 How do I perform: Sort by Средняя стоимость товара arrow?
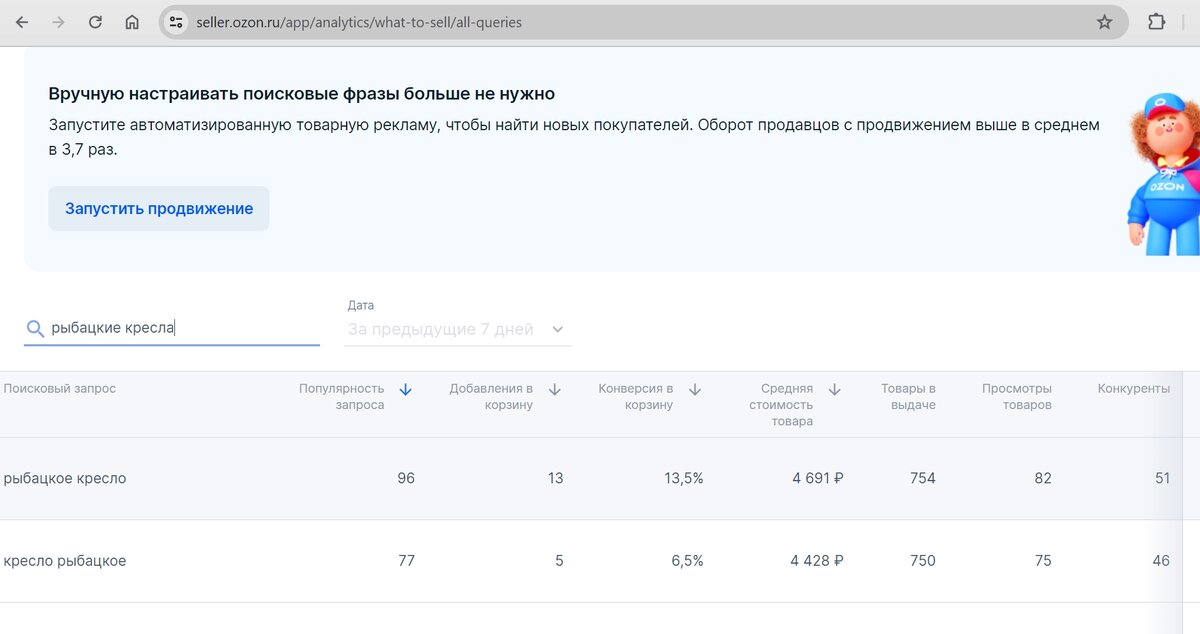coord(835,390)
